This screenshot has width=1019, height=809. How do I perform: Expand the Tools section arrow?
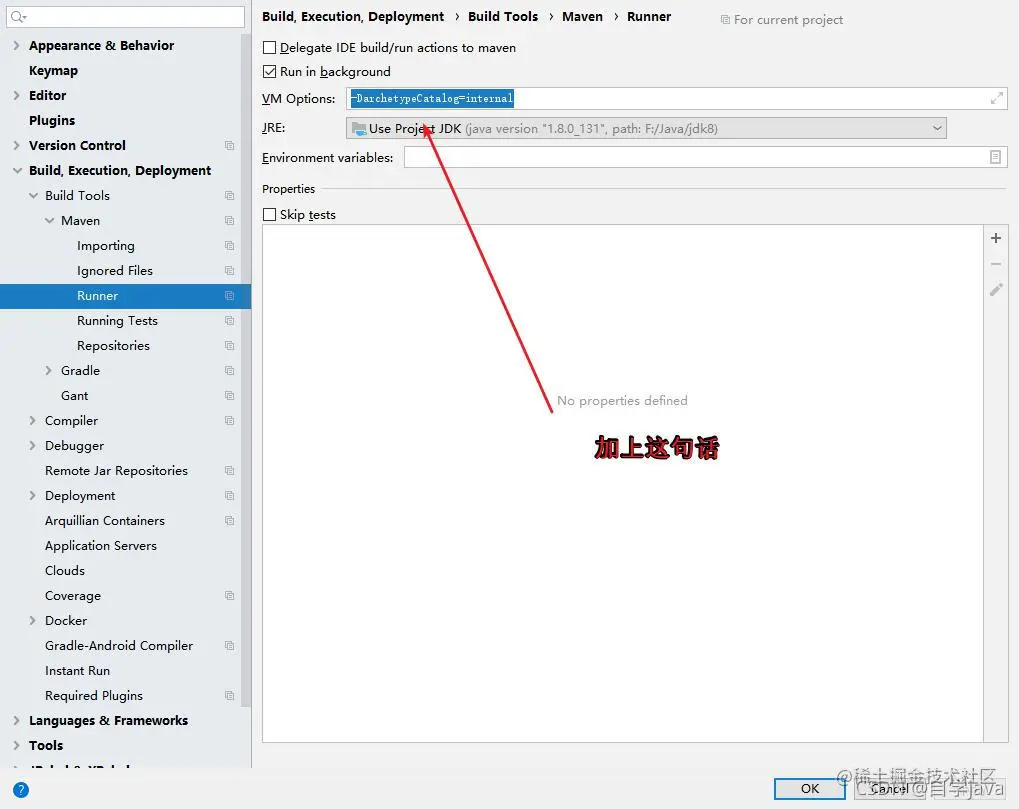(16, 745)
